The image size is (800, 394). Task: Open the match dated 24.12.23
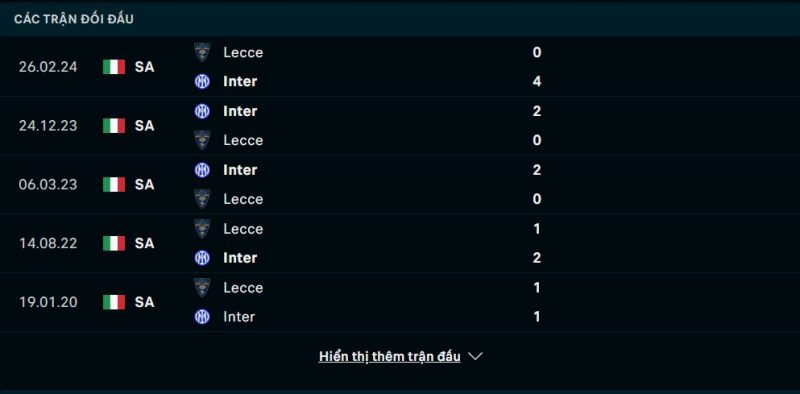tap(400, 126)
